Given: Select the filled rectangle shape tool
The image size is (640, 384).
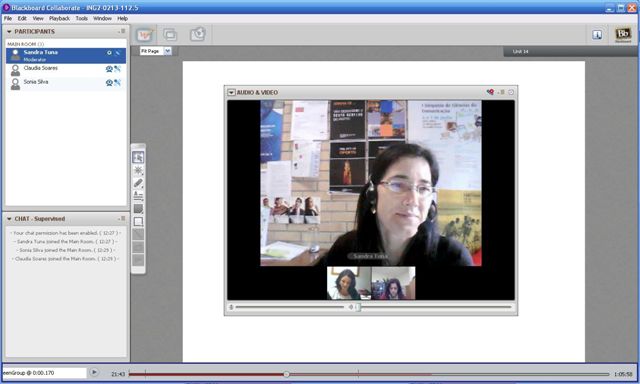Looking at the screenshot, I should click(138, 209).
